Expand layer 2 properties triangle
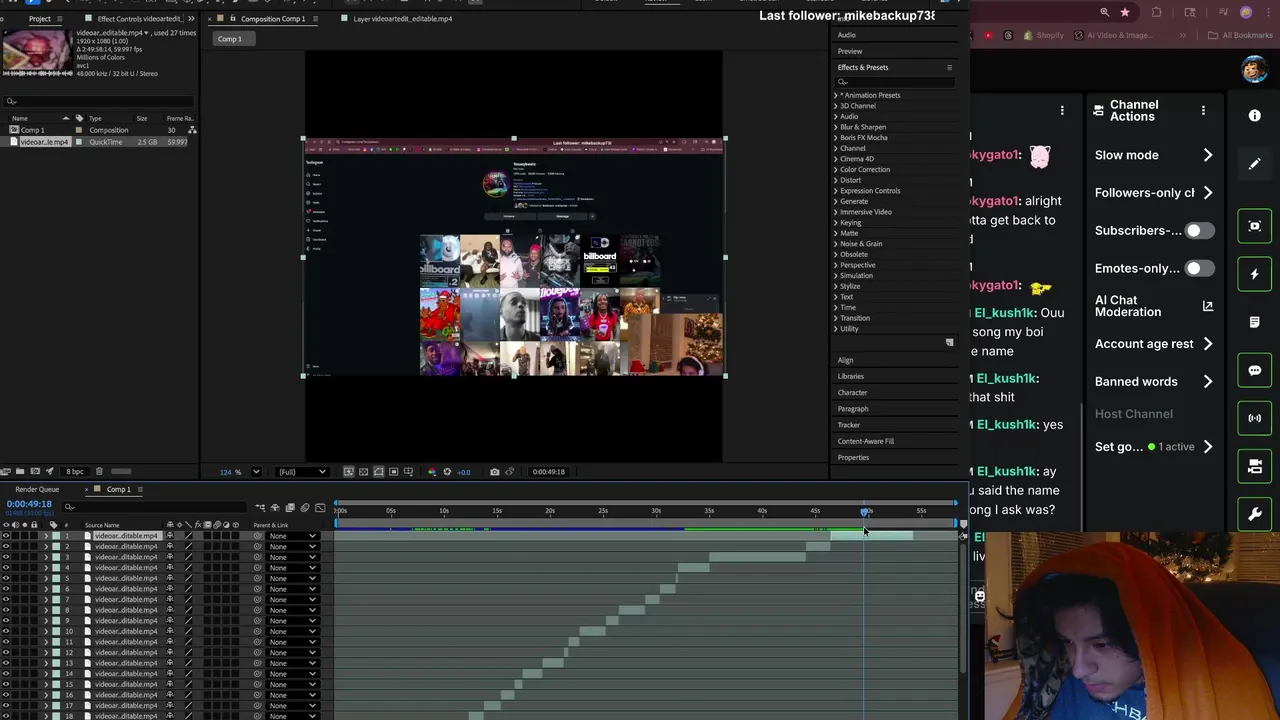 point(45,547)
